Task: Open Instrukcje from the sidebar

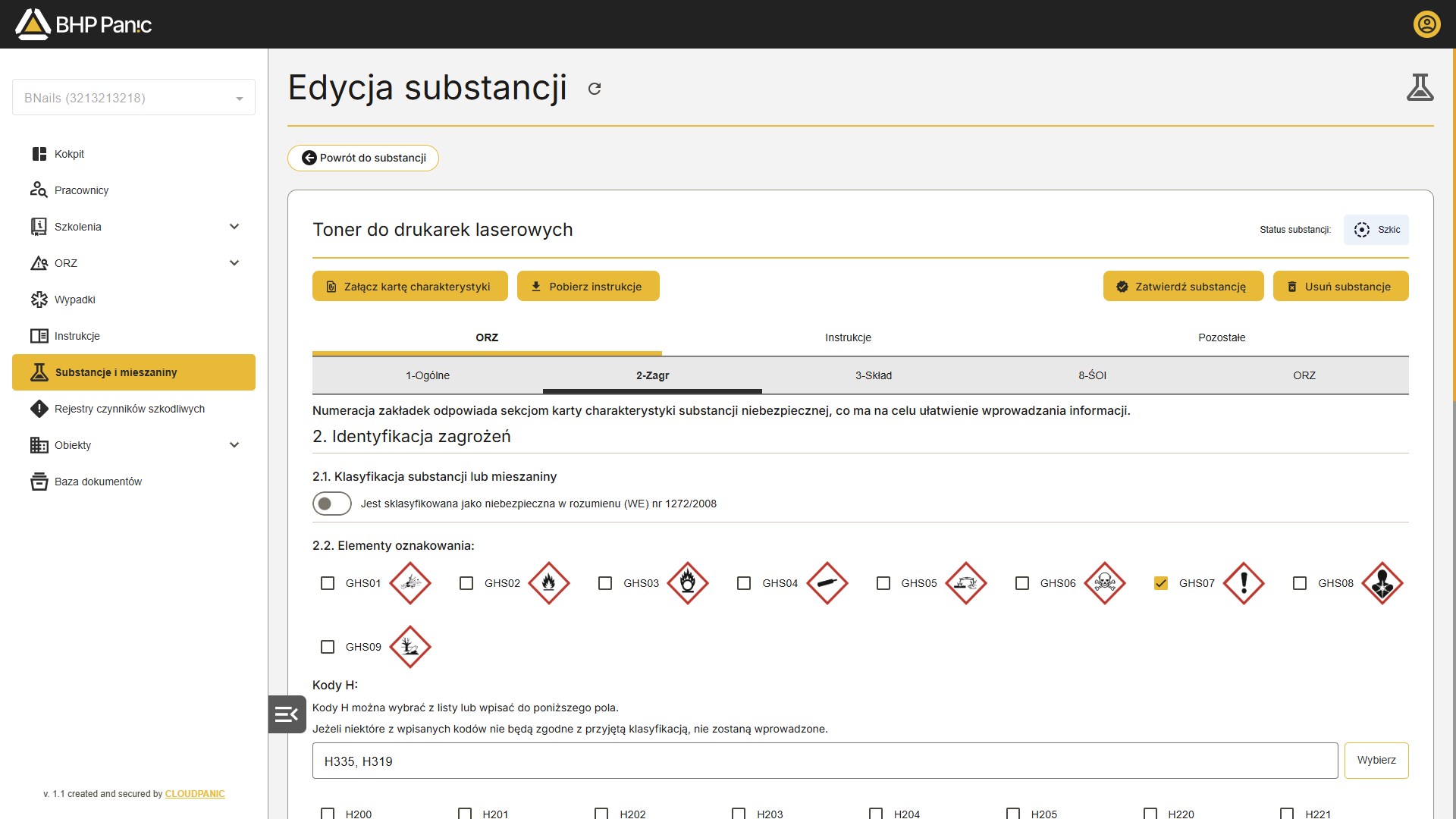Action: pos(133,336)
